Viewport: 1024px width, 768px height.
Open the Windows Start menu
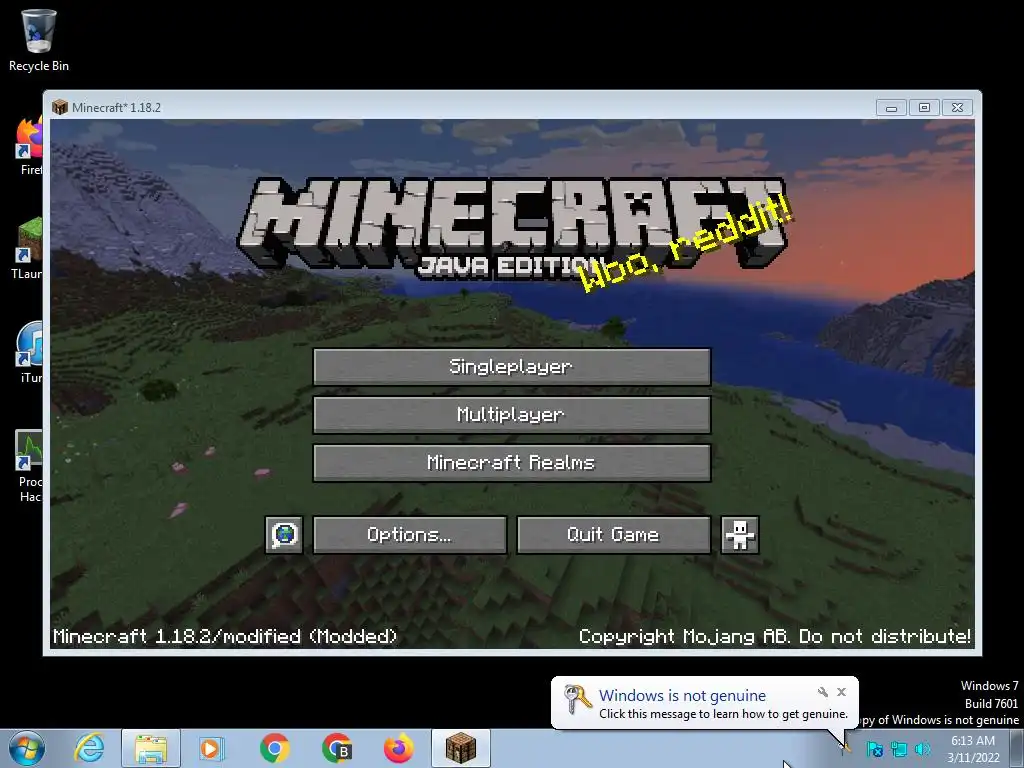(27, 748)
